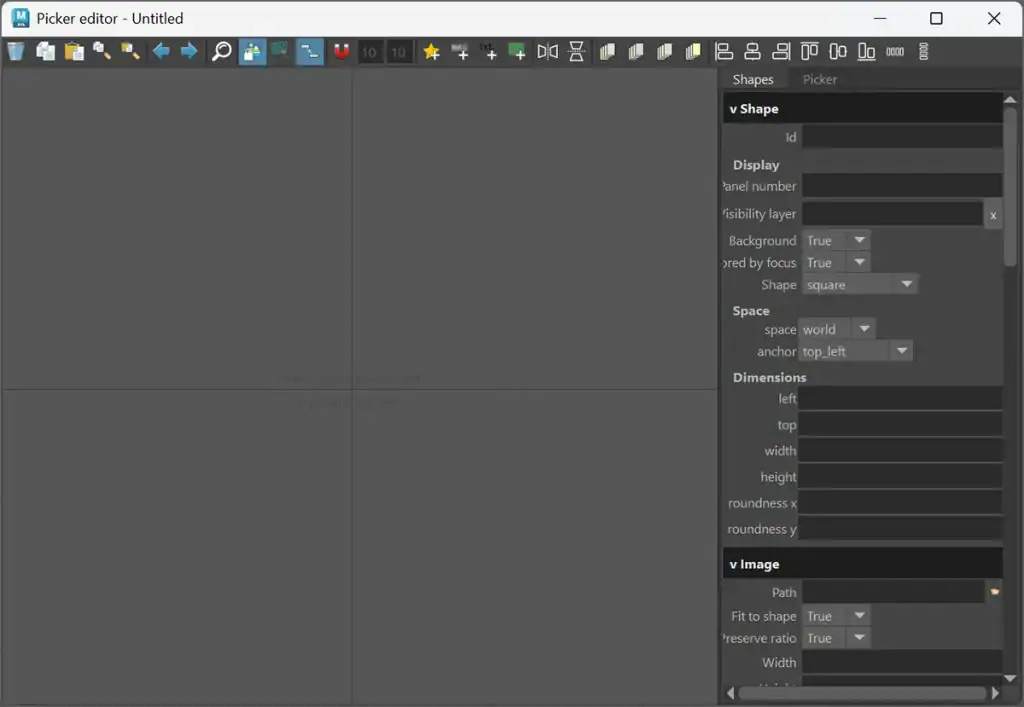Close the Picker editor window
The image size is (1024, 707).
tap(993, 18)
